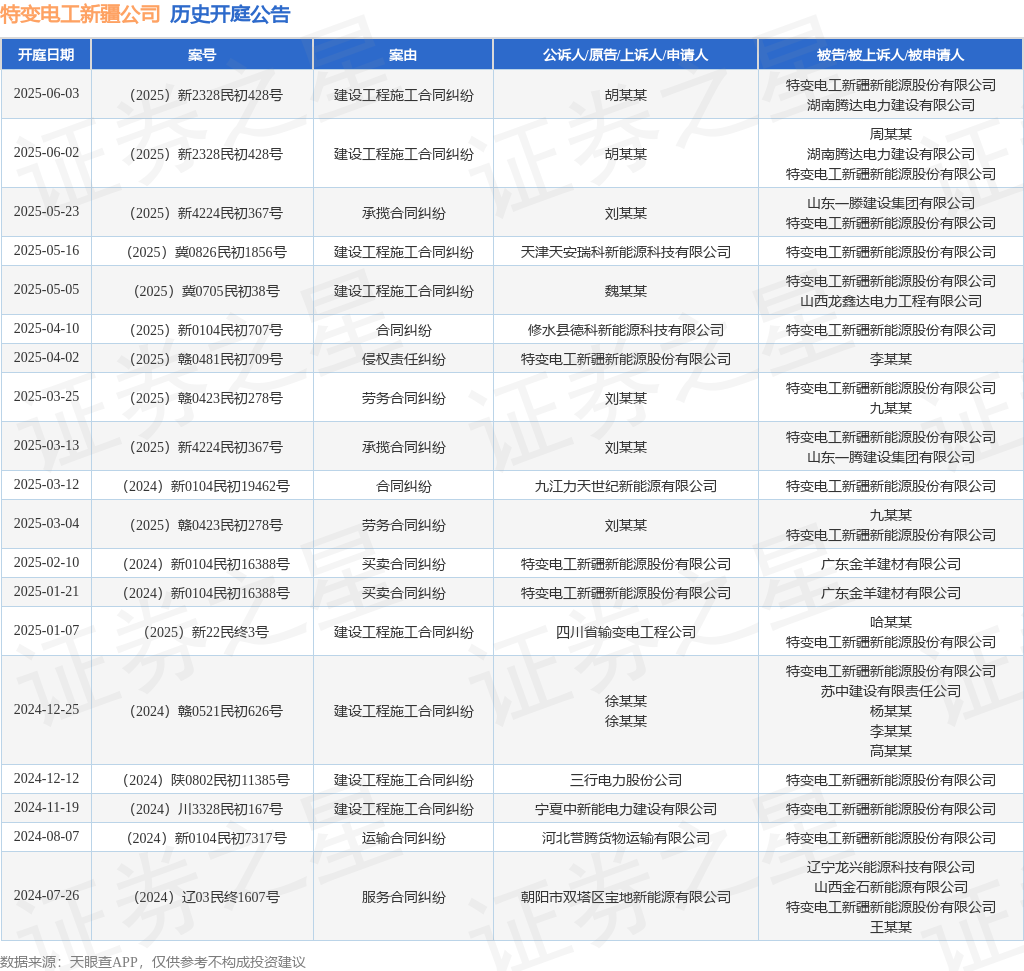Click defendant 苏中建设有限责任公司
The height and width of the screenshot is (971, 1024).
891,691
